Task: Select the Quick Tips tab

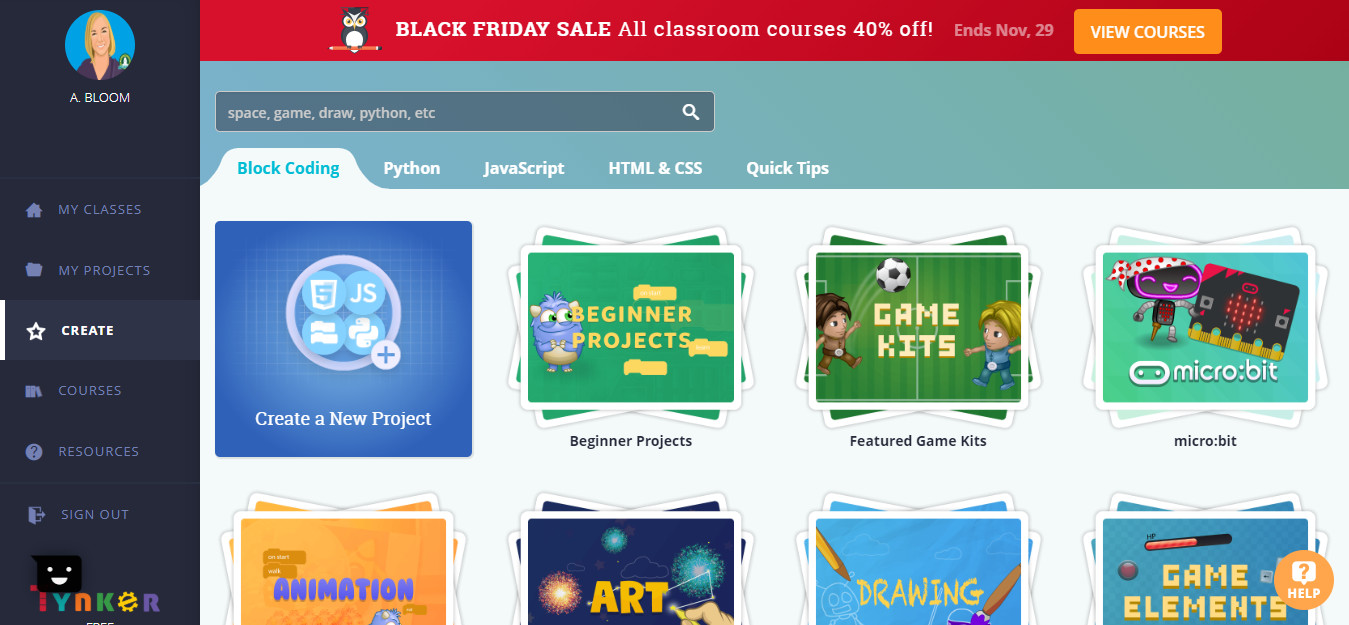Action: [787, 168]
